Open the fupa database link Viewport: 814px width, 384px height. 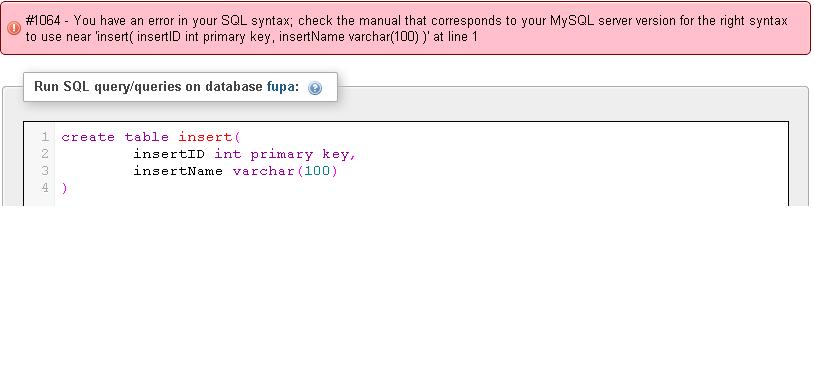click(x=280, y=87)
